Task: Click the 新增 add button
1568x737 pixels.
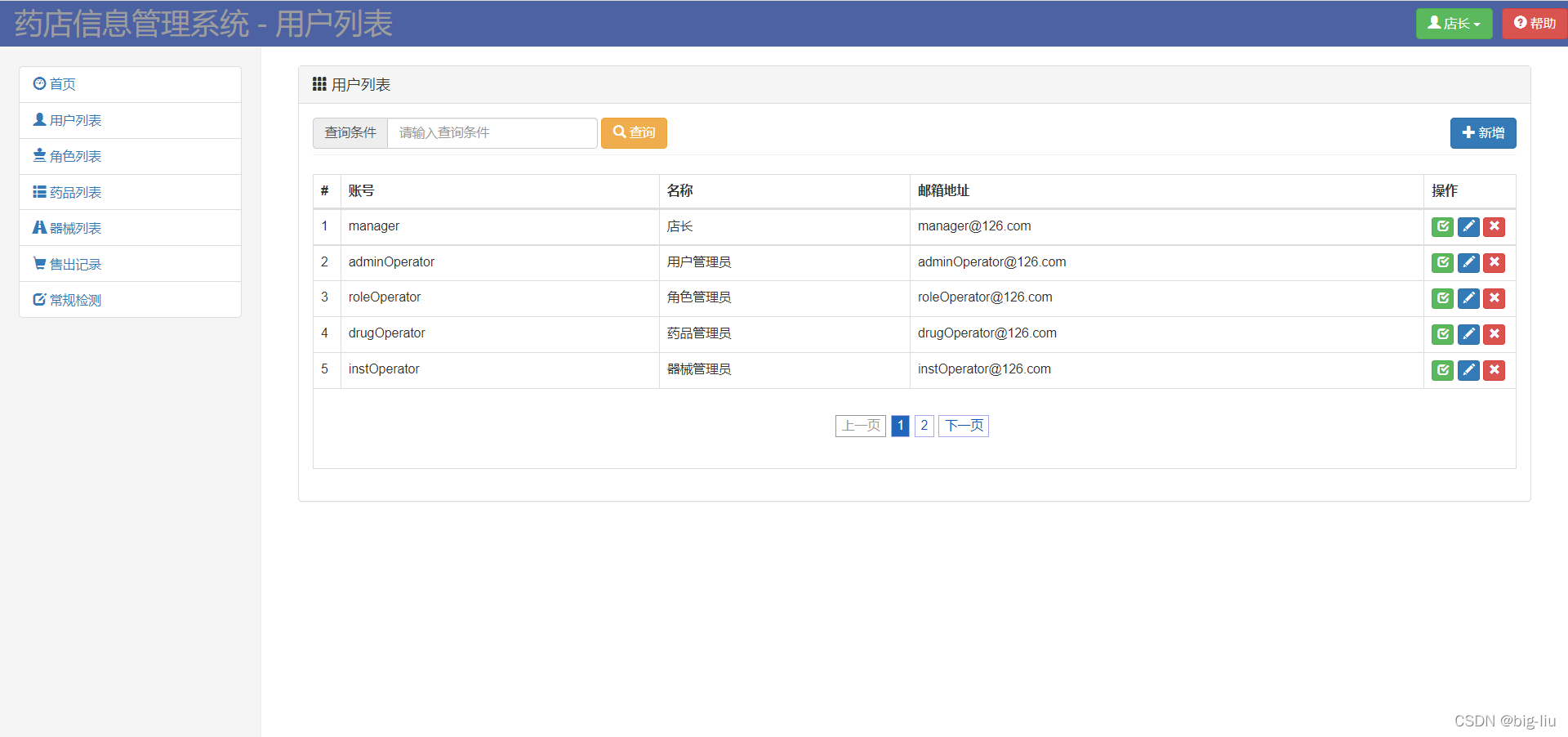Action: tap(1483, 133)
